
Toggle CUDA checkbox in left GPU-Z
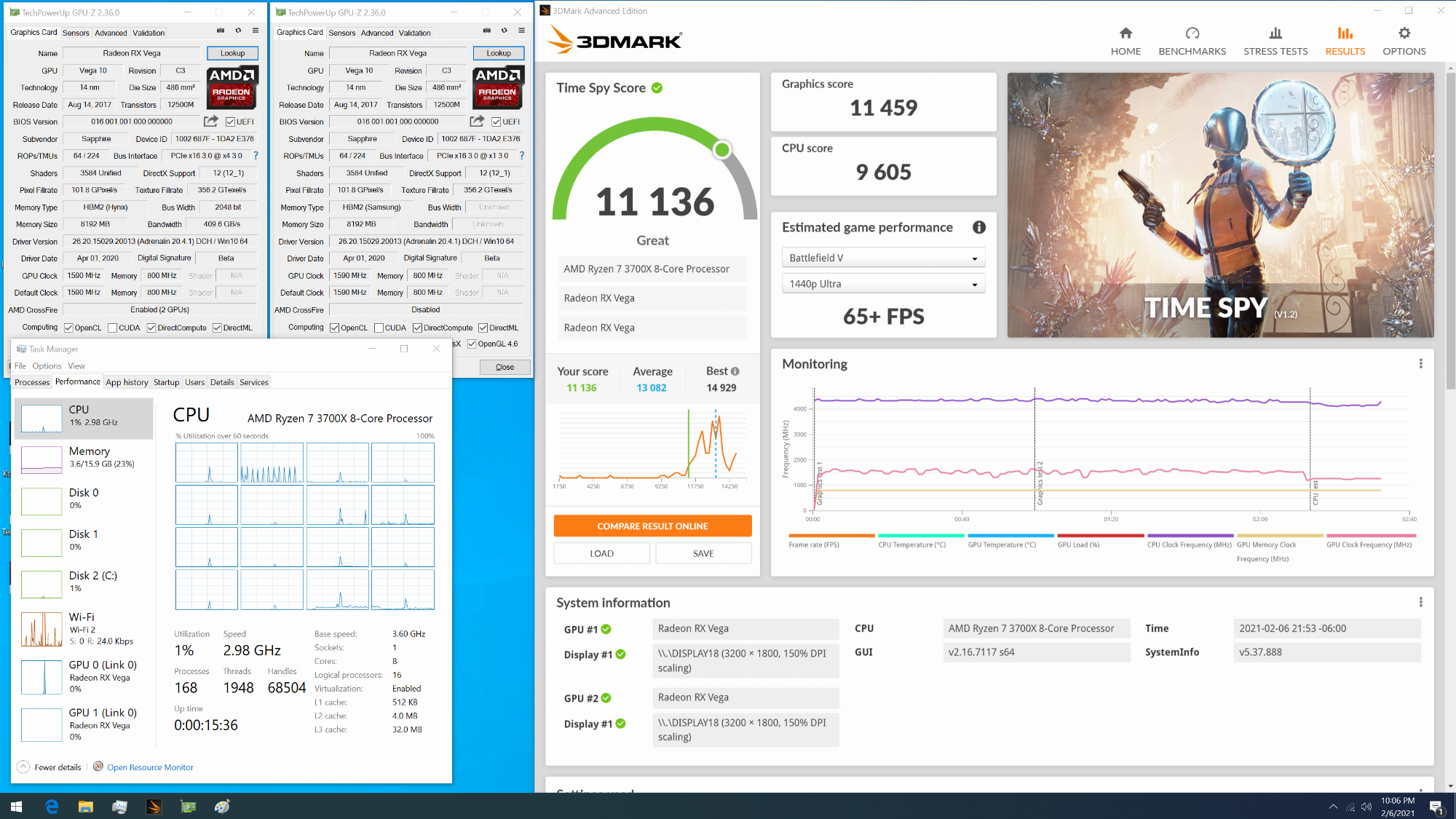[x=112, y=328]
